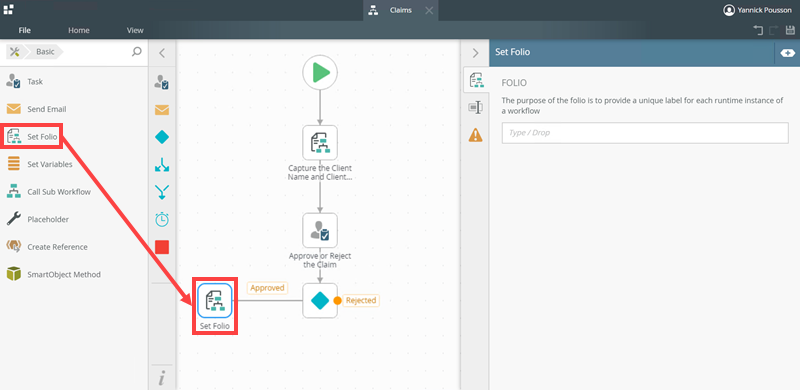Select the Decision diamond node on canvas
The width and height of the screenshot is (800, 390).
(x=320, y=301)
